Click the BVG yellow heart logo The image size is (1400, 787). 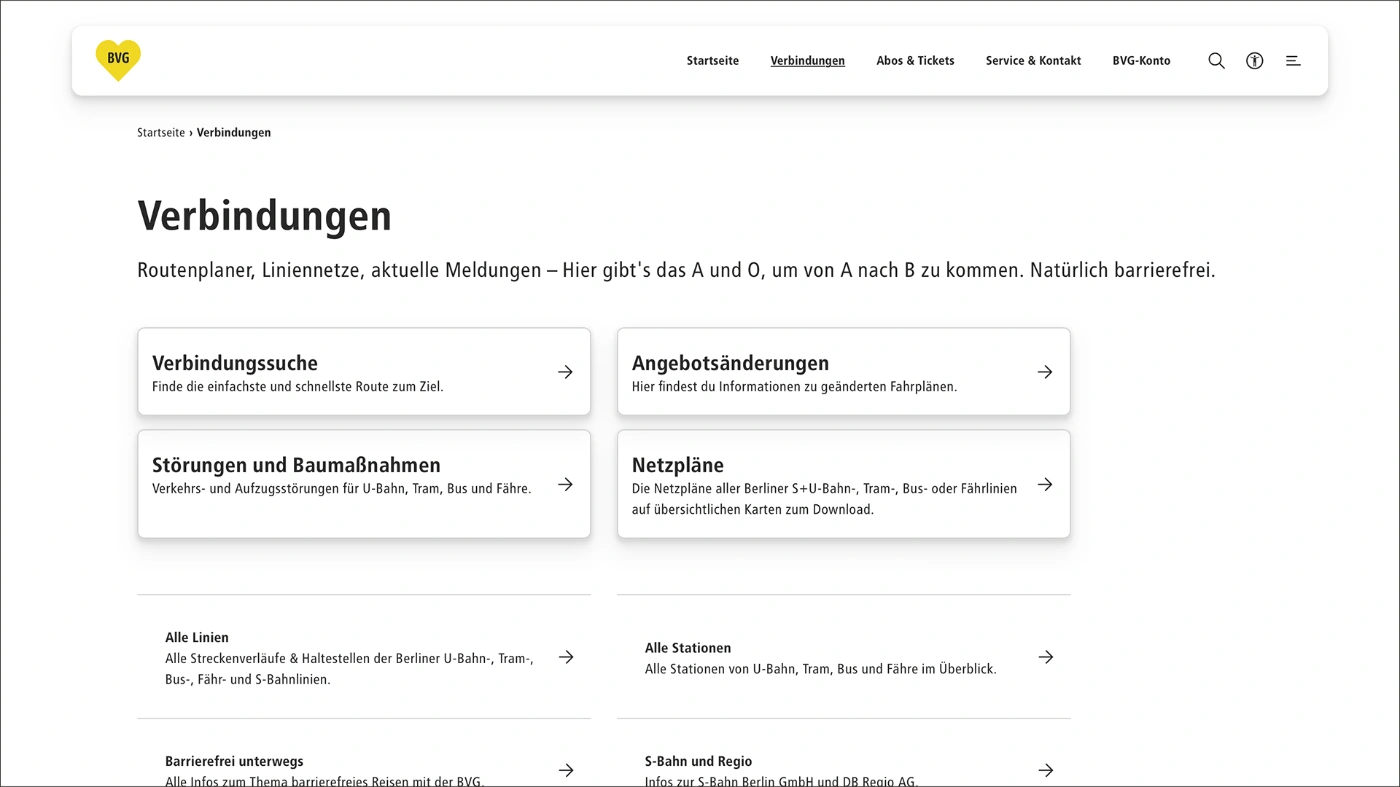(x=118, y=60)
